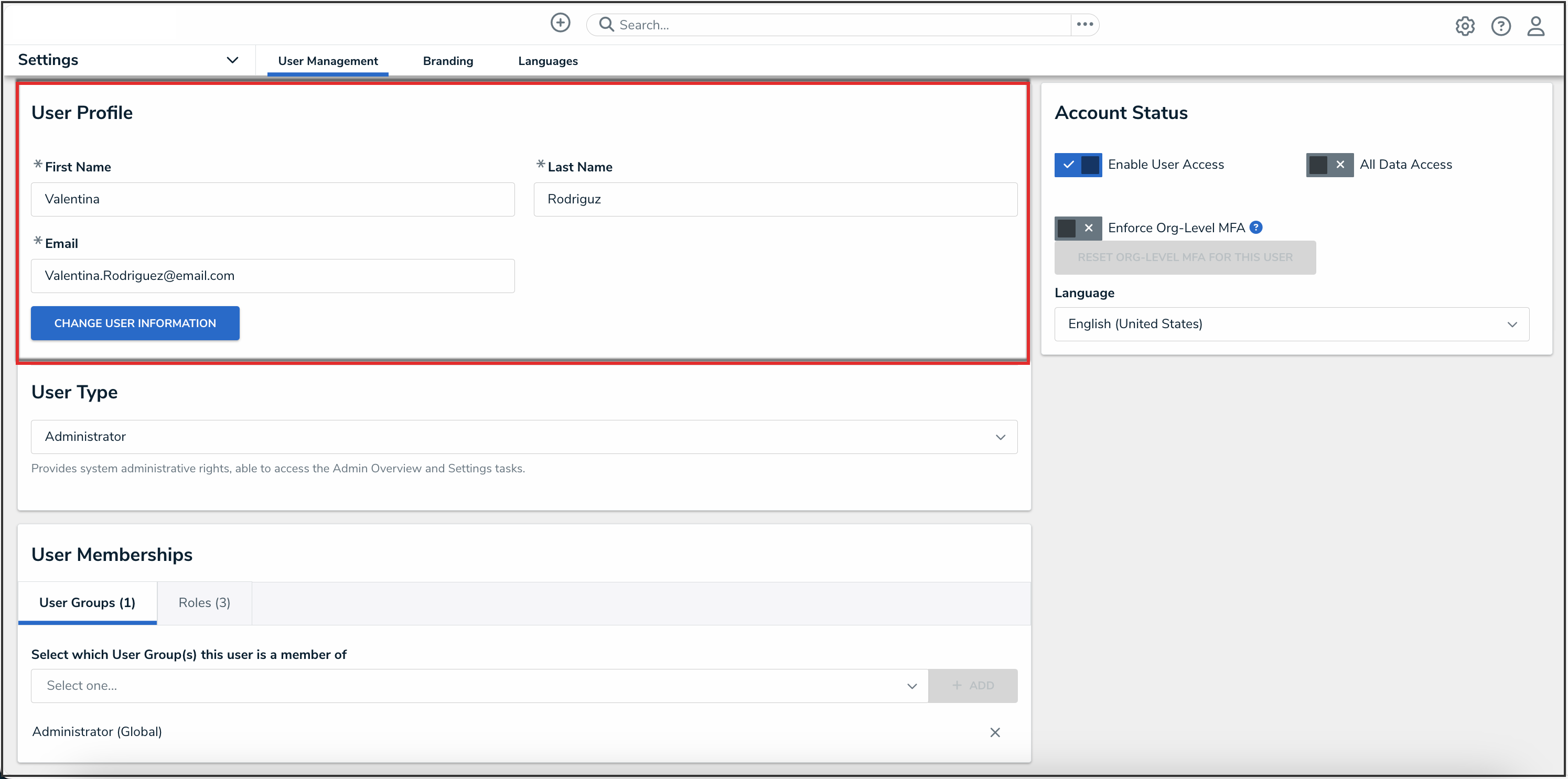Open the Language dropdown
Screen dimensions: 1568x779
pyautogui.click(x=1291, y=324)
